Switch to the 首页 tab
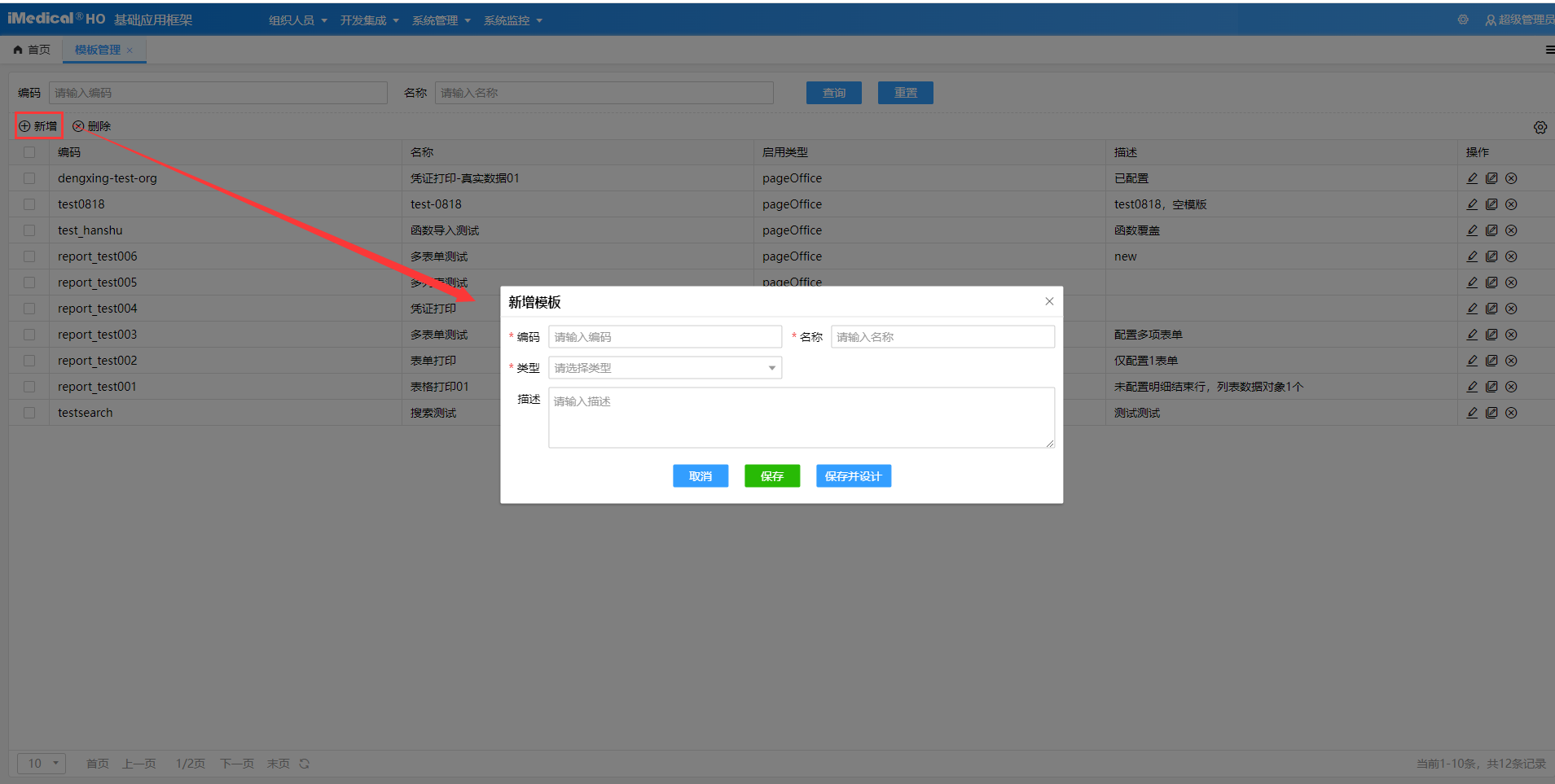This screenshot has width=1555, height=784. click(33, 50)
